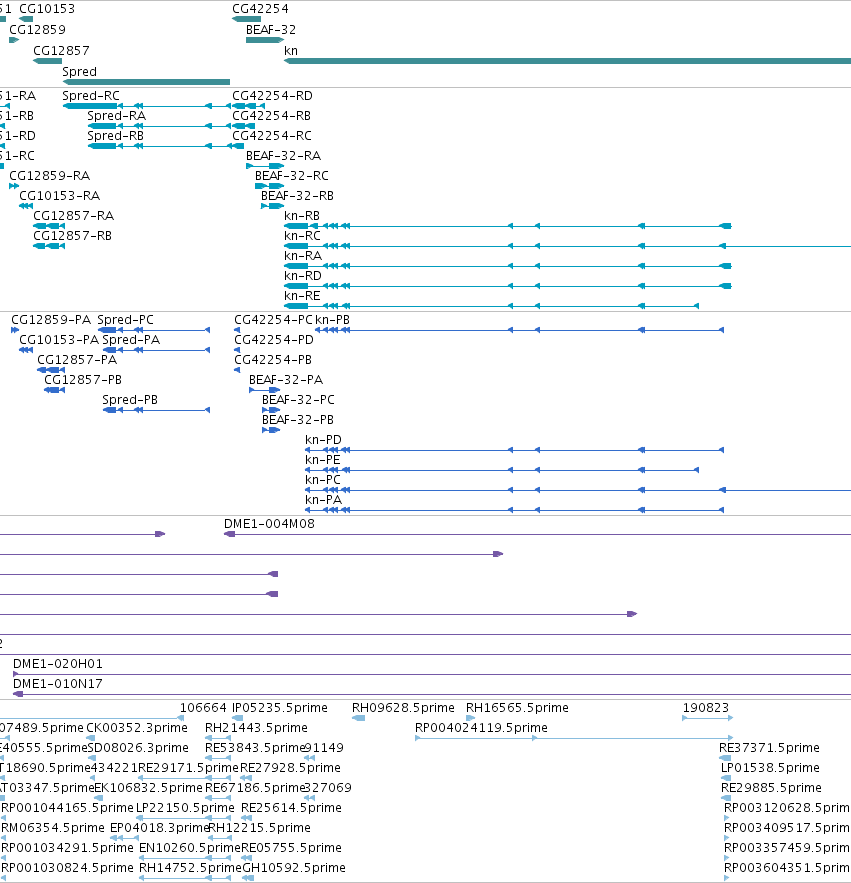Select protein Spred-PB label
851x883 pixels.
coord(130,399)
